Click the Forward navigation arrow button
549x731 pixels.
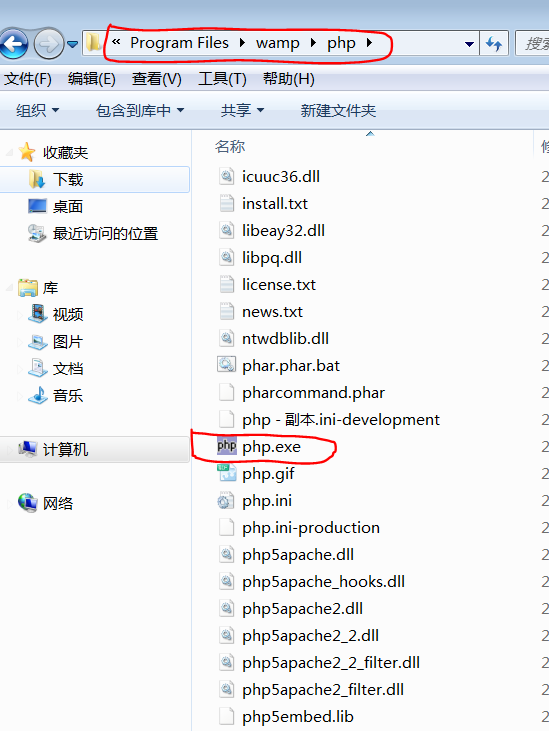click(49, 44)
